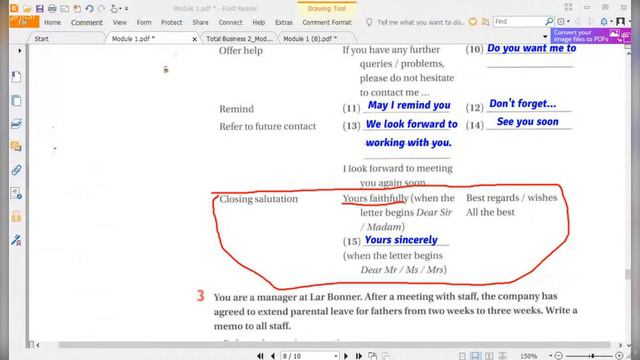Viewport: 640px width, 360px height.
Task: Open the orange File menu button
Action: (24, 21)
